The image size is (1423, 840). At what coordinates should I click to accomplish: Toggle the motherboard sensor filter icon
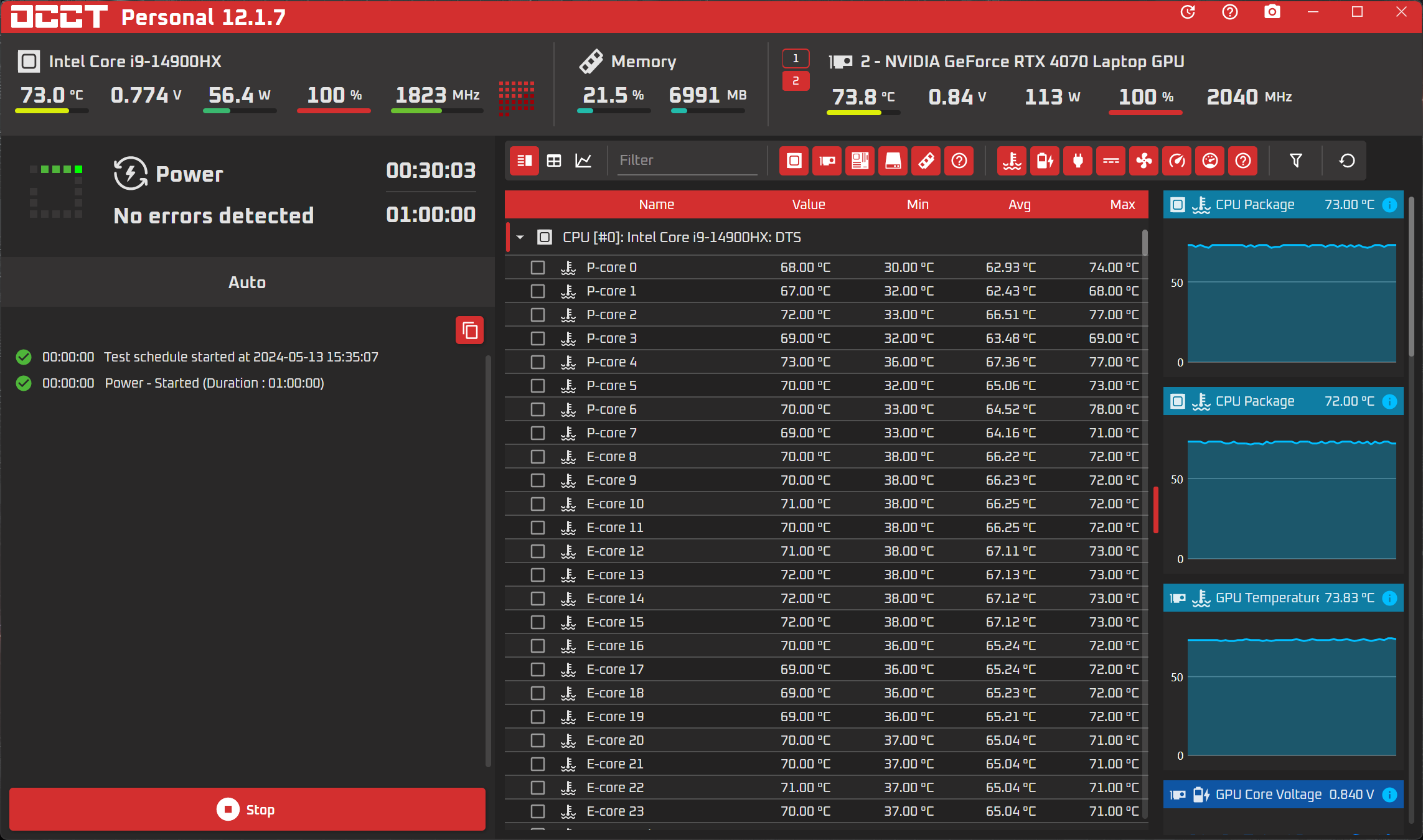[860, 161]
